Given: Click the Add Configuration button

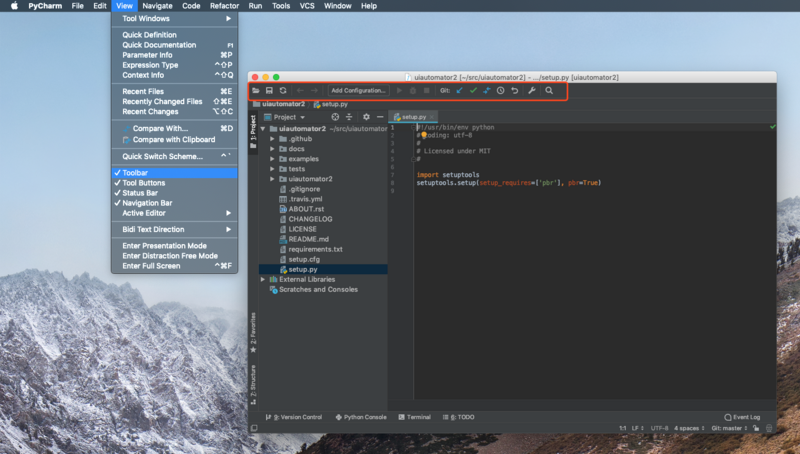Looking at the screenshot, I should [x=359, y=90].
